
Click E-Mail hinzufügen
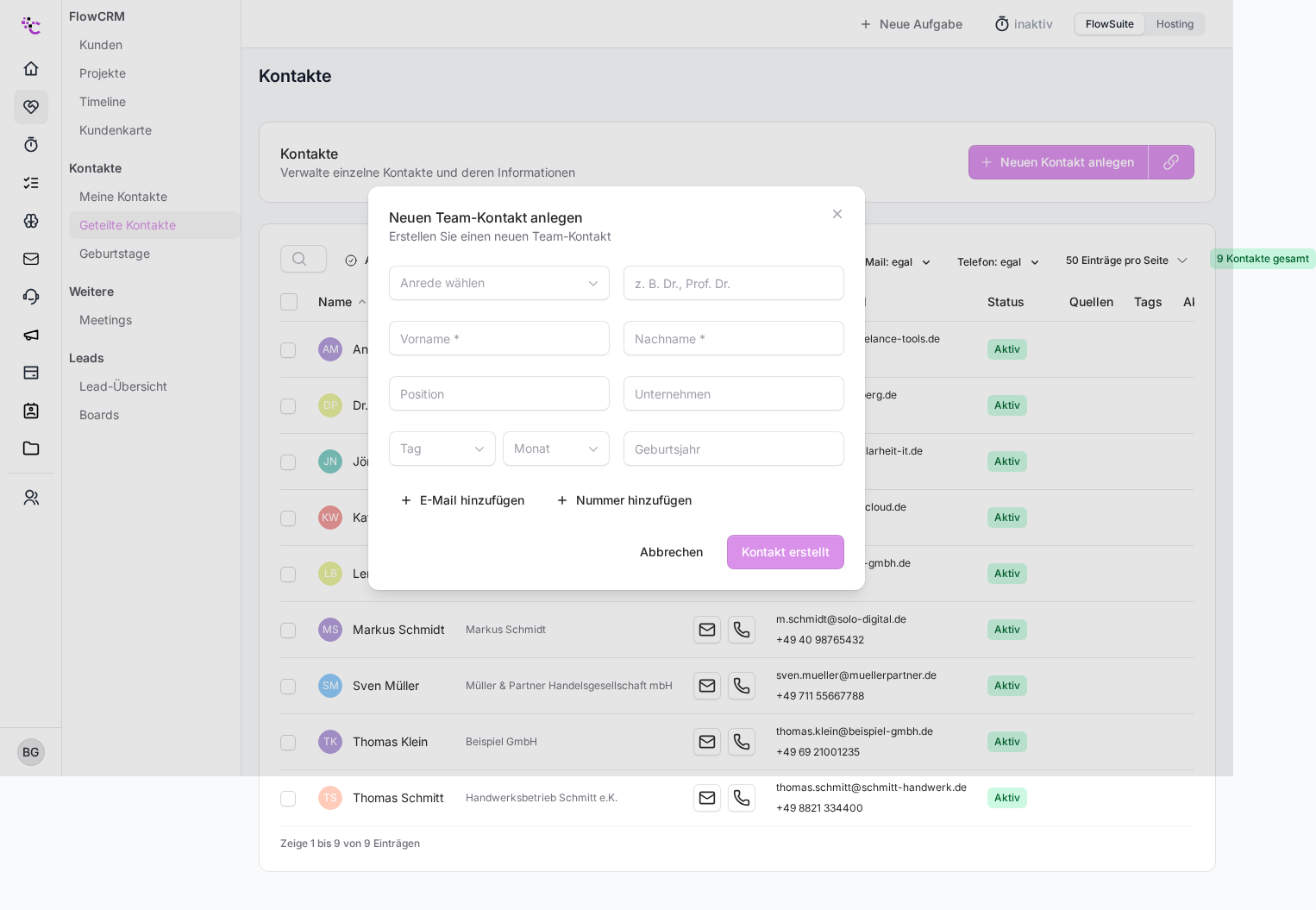tap(462, 500)
